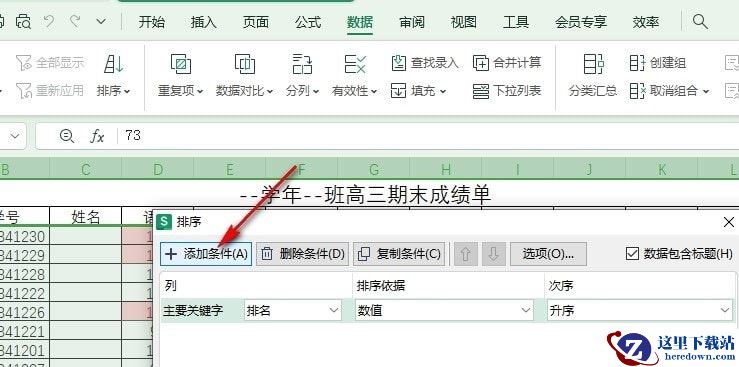The height and width of the screenshot is (367, 739).
Task: Click the print preview icon in quick toolbar
Action: coord(23,22)
